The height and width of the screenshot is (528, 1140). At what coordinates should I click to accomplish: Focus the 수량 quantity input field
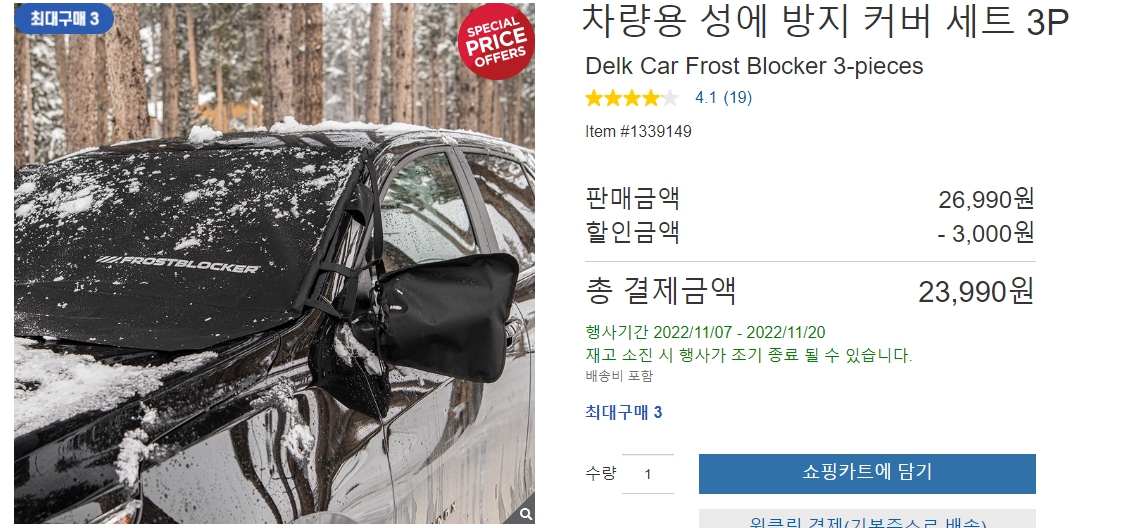point(647,474)
